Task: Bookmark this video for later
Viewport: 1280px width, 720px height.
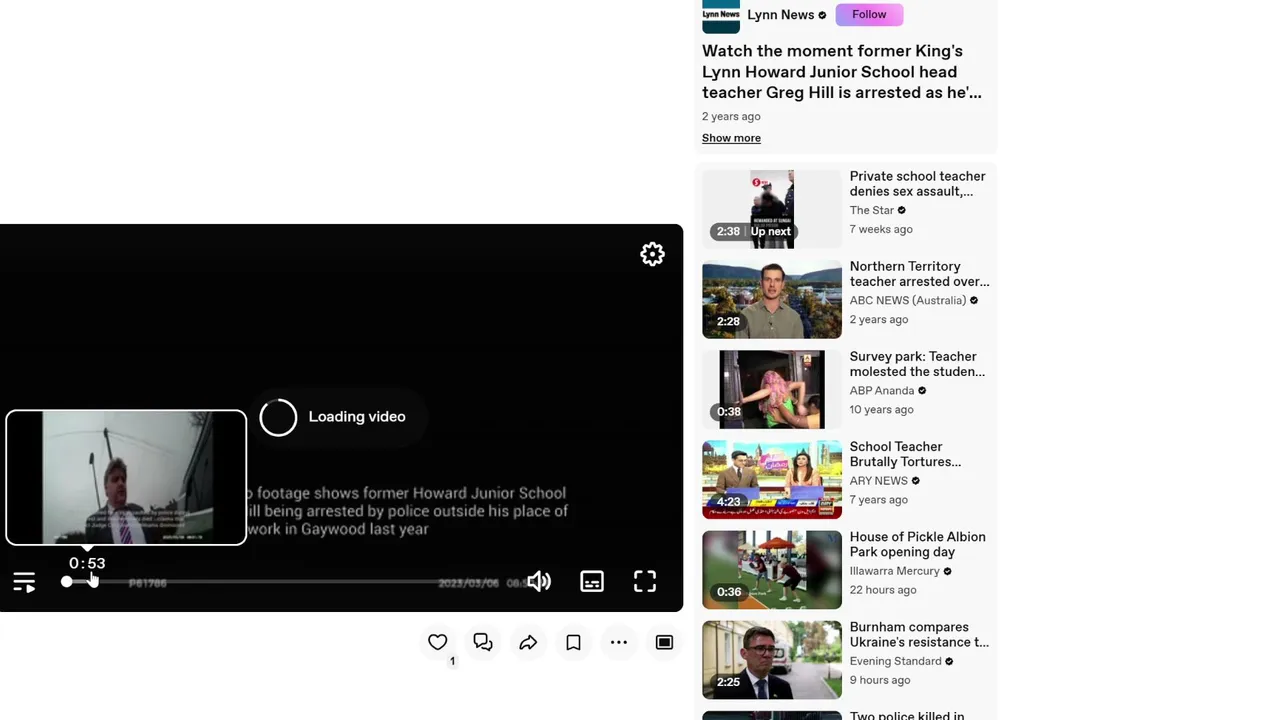Action: click(x=573, y=642)
